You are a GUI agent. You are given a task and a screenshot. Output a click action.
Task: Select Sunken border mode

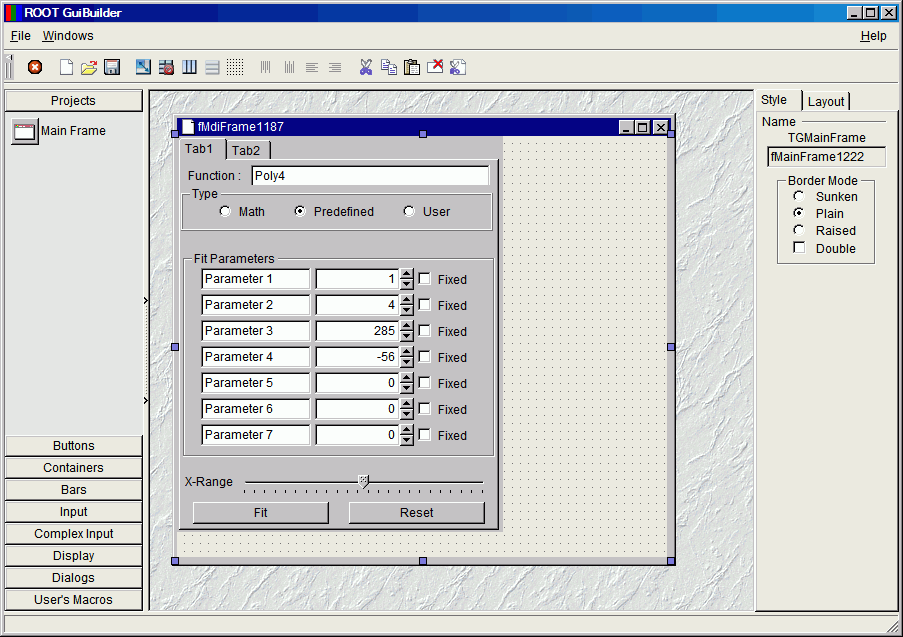pos(799,196)
